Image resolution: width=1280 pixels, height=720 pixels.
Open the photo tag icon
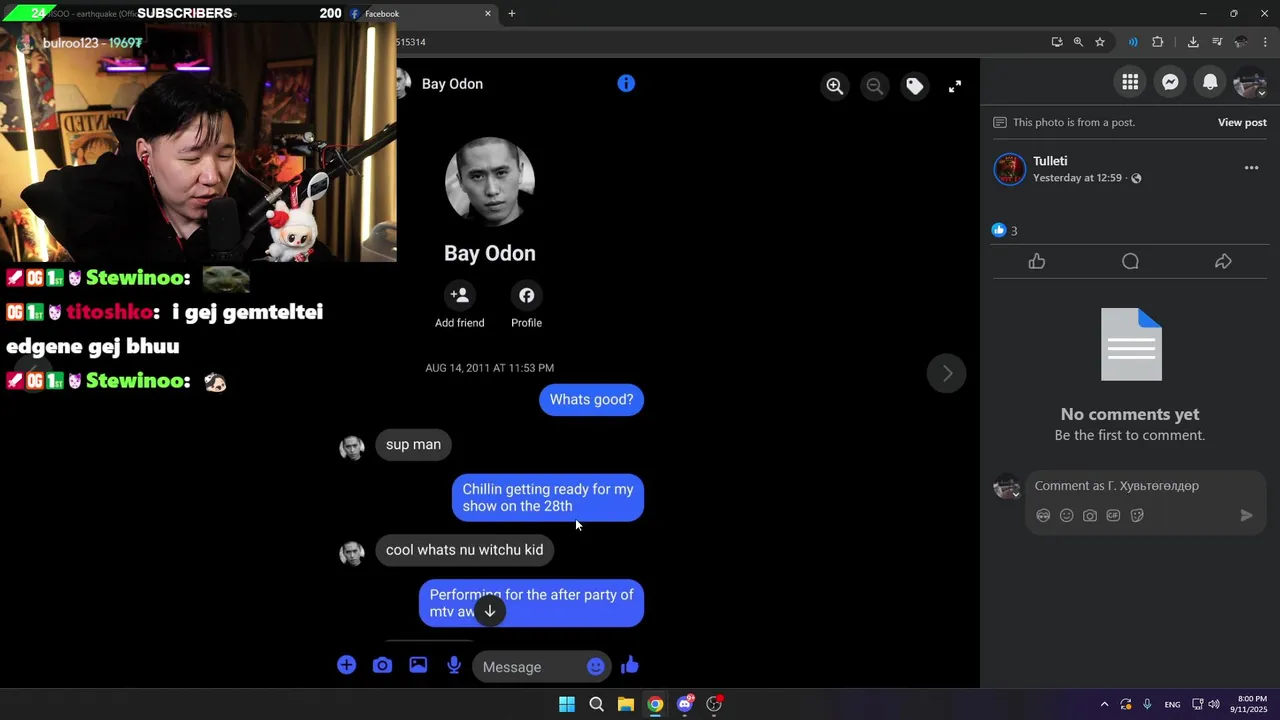(915, 87)
